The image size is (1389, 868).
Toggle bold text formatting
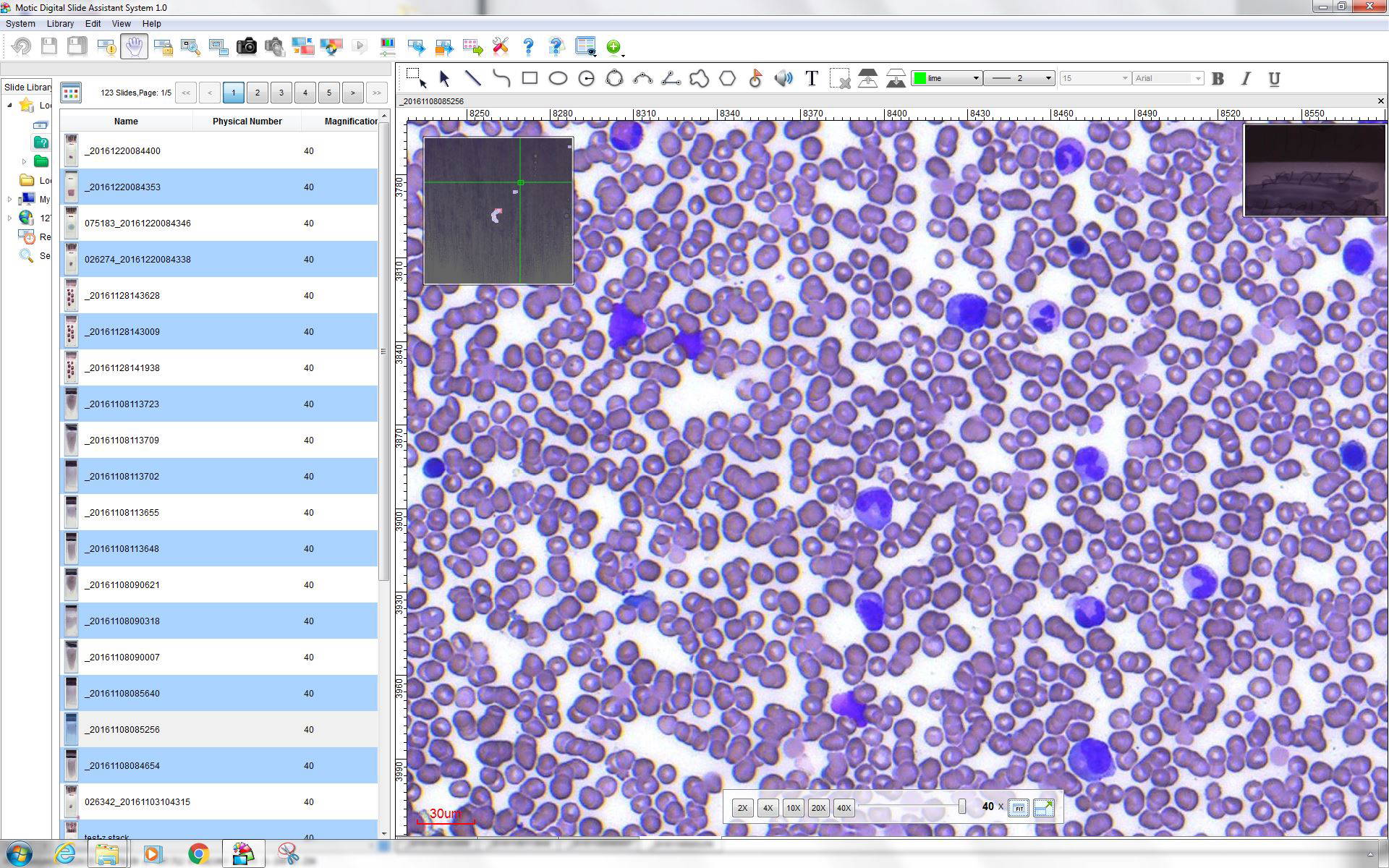(1217, 79)
